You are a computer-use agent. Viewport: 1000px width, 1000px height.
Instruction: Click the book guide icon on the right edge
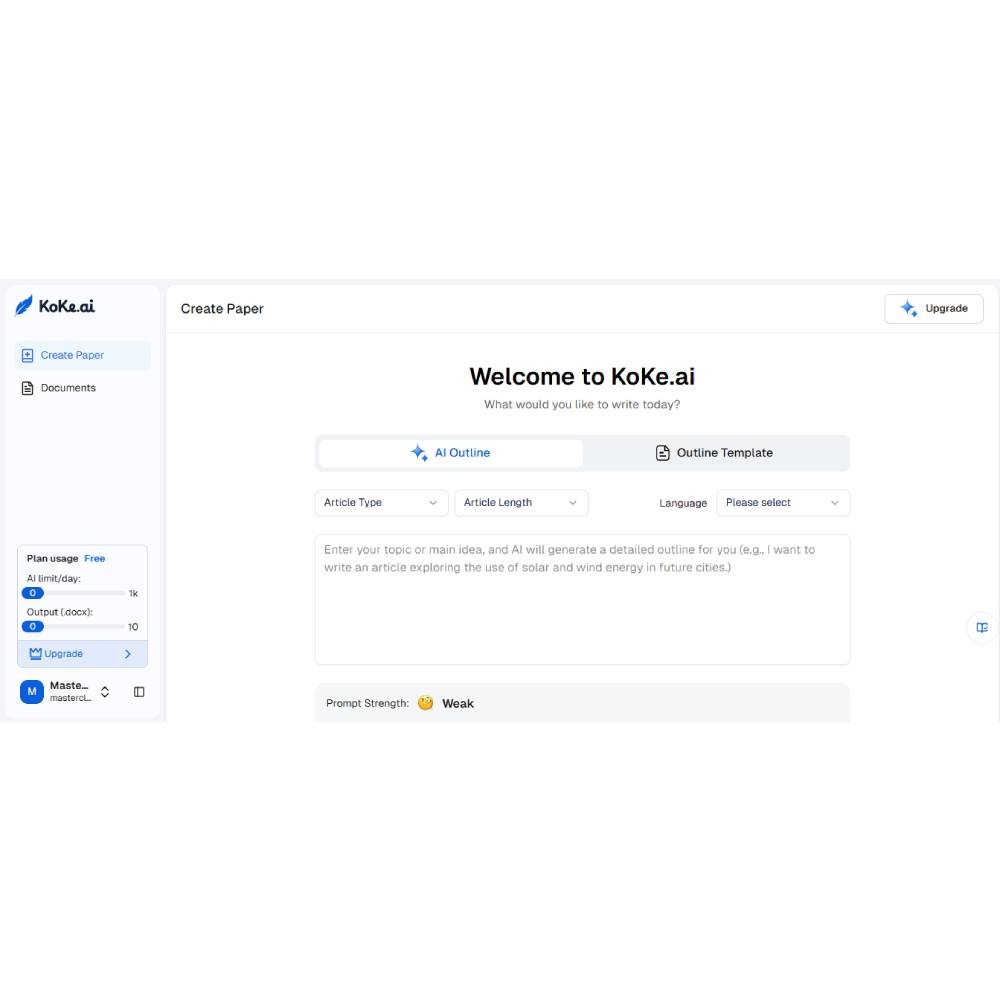pyautogui.click(x=982, y=628)
